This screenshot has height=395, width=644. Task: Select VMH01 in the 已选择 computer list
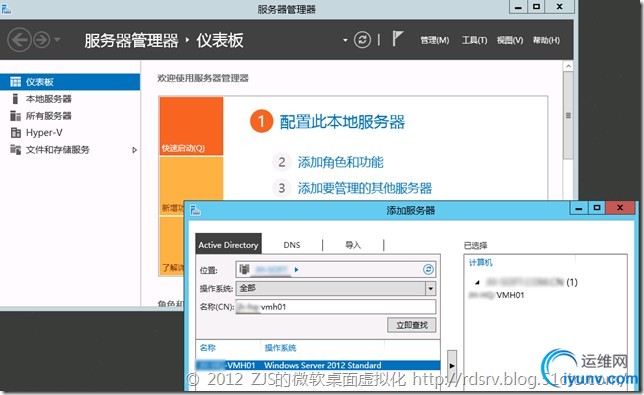[497, 295]
